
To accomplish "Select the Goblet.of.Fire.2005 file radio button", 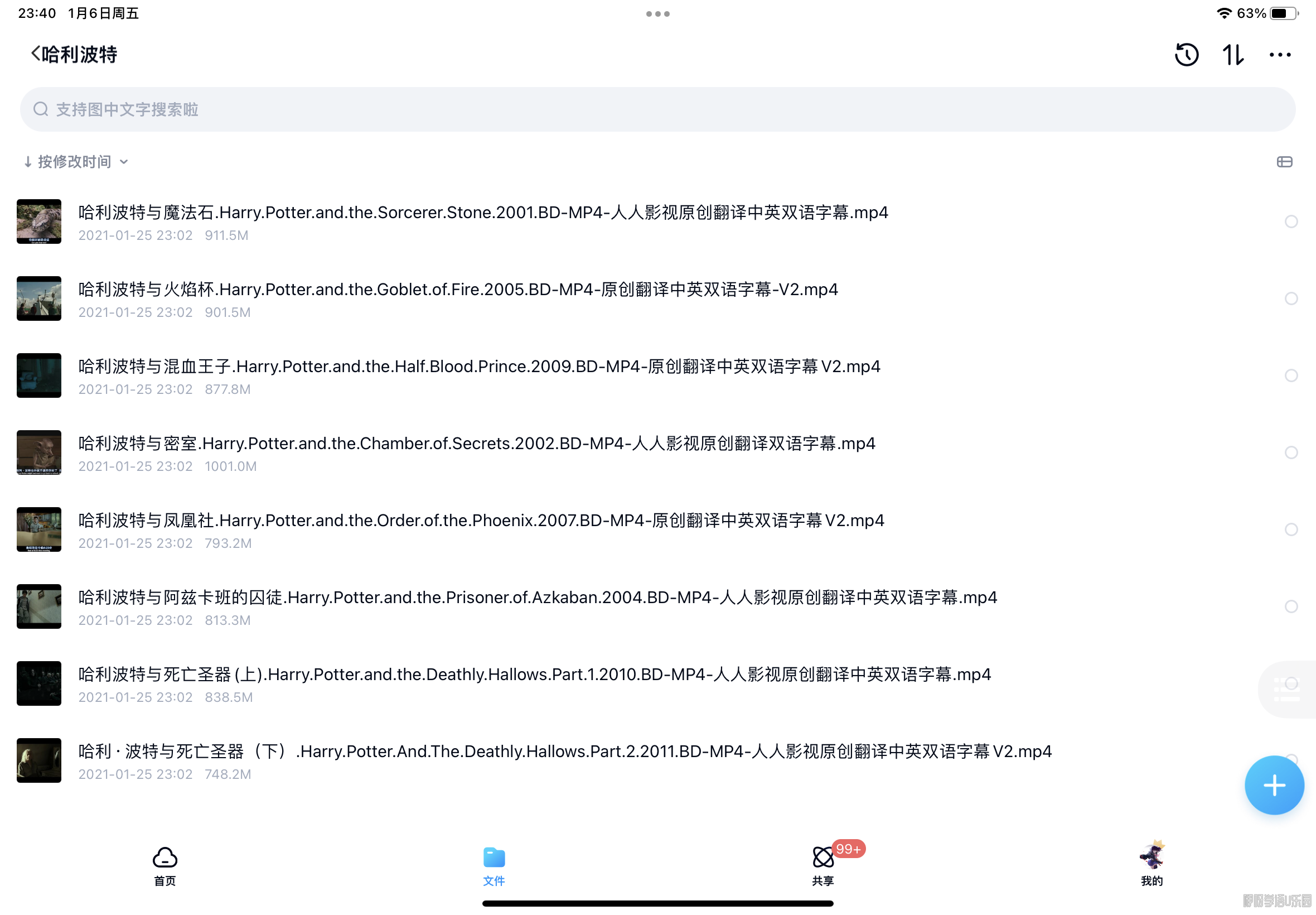I will (x=1290, y=298).
